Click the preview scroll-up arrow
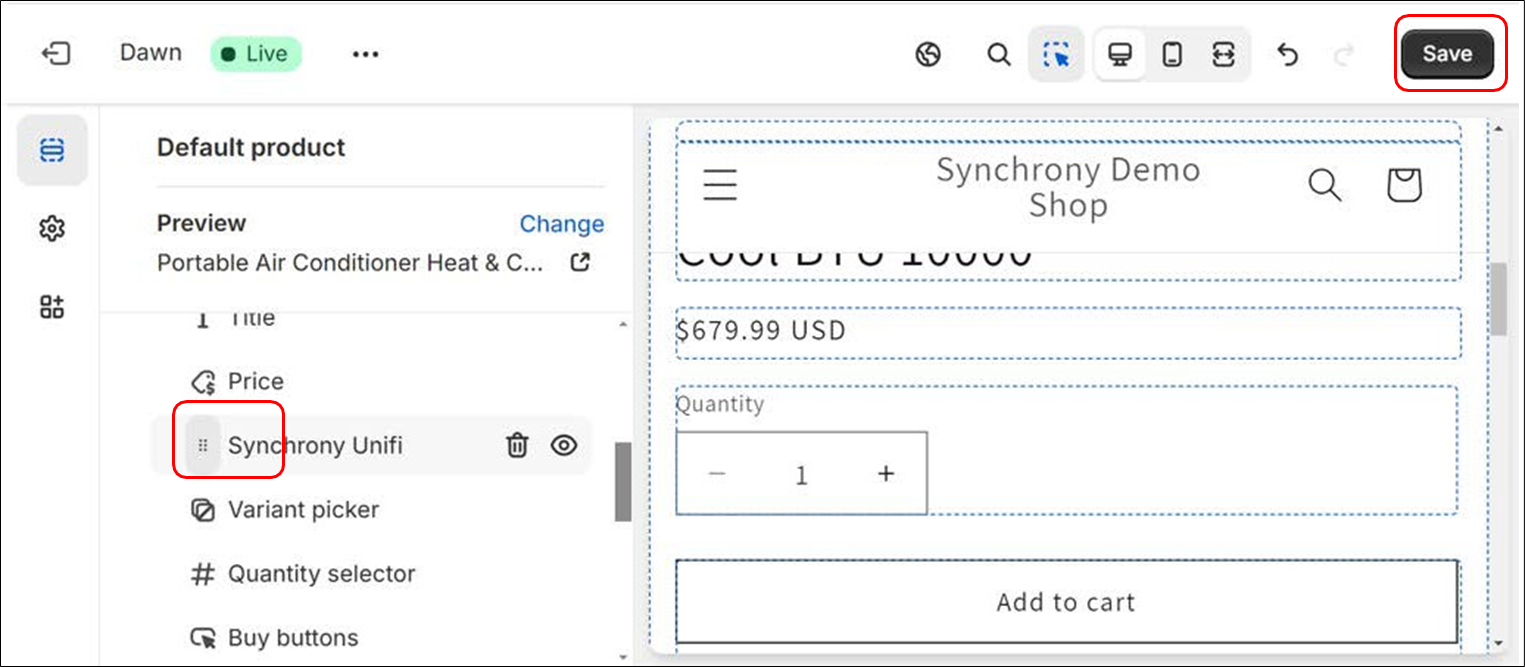The image size is (1525, 667). pos(1498,129)
